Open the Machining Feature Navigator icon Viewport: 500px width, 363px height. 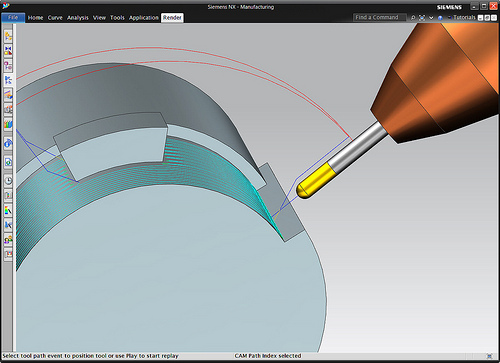coord(8,95)
